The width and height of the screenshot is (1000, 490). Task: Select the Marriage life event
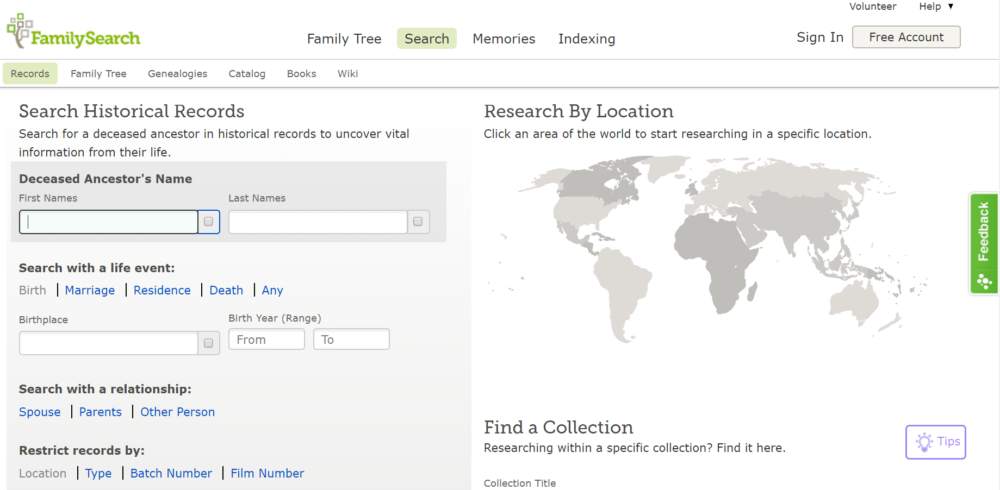point(90,290)
